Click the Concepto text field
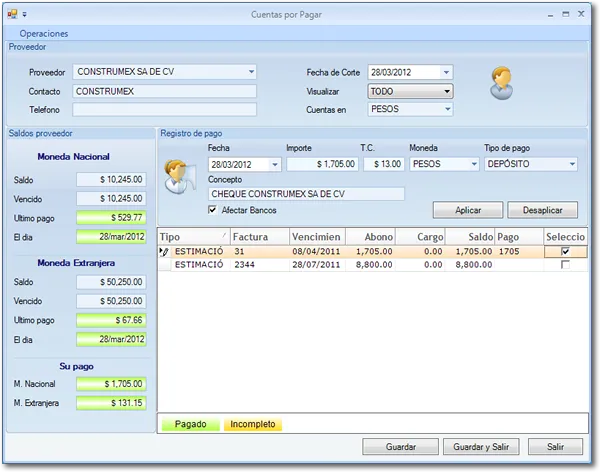The image size is (600, 472). pyautogui.click(x=306, y=194)
